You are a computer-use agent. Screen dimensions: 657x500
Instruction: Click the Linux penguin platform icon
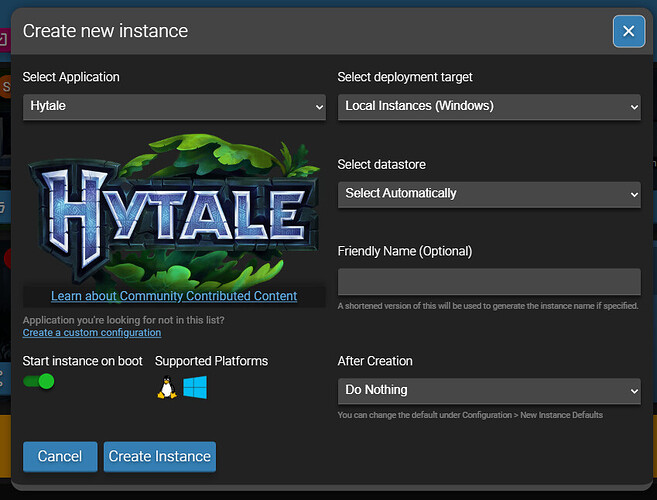click(167, 388)
